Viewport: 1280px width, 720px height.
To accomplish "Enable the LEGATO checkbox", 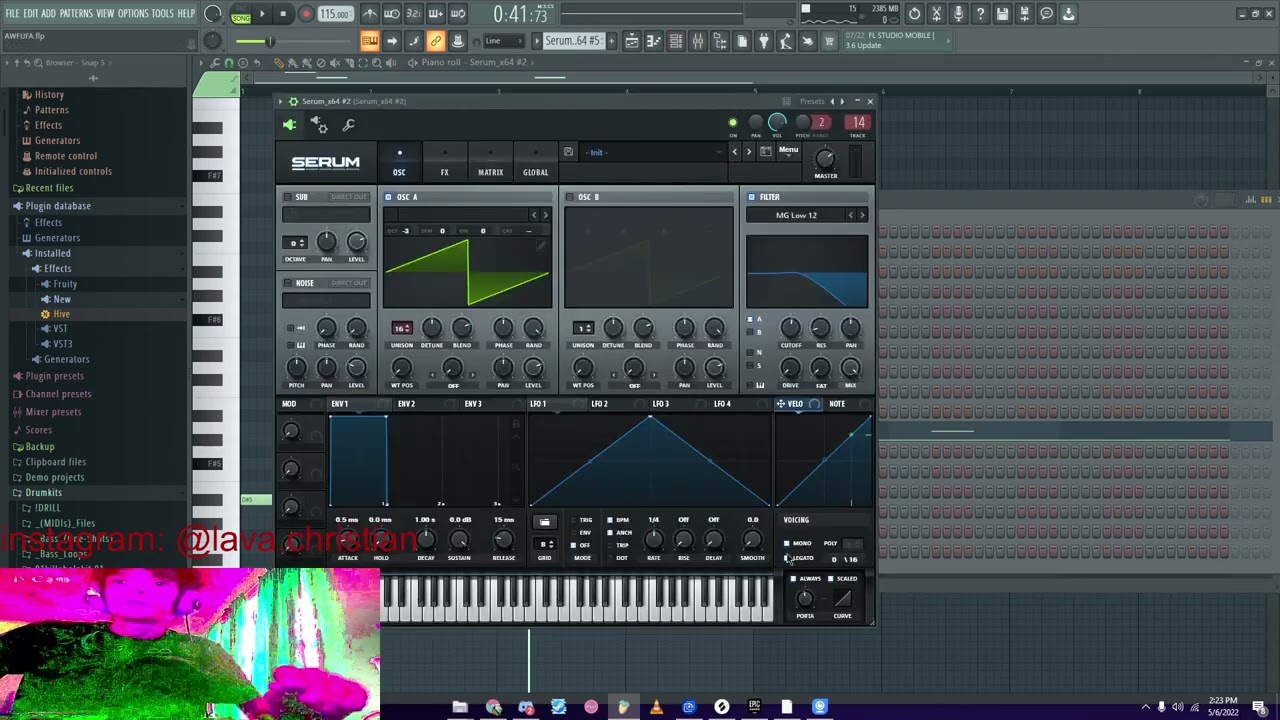I will pos(787,557).
